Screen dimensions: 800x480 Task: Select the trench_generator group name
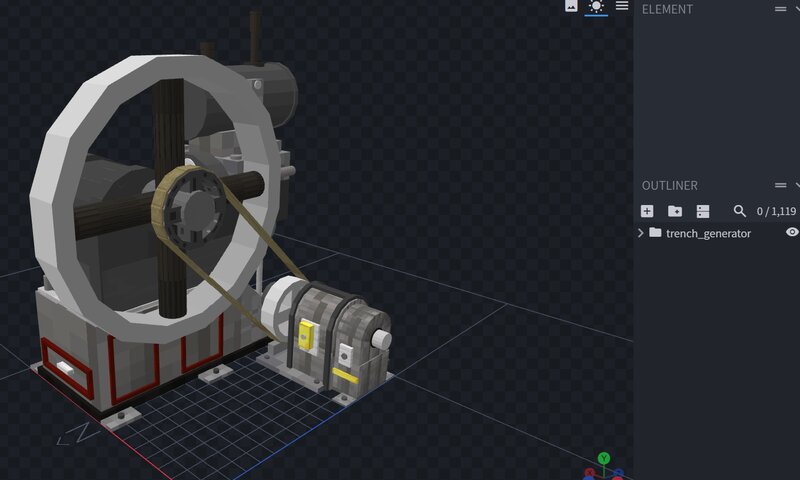coord(708,233)
